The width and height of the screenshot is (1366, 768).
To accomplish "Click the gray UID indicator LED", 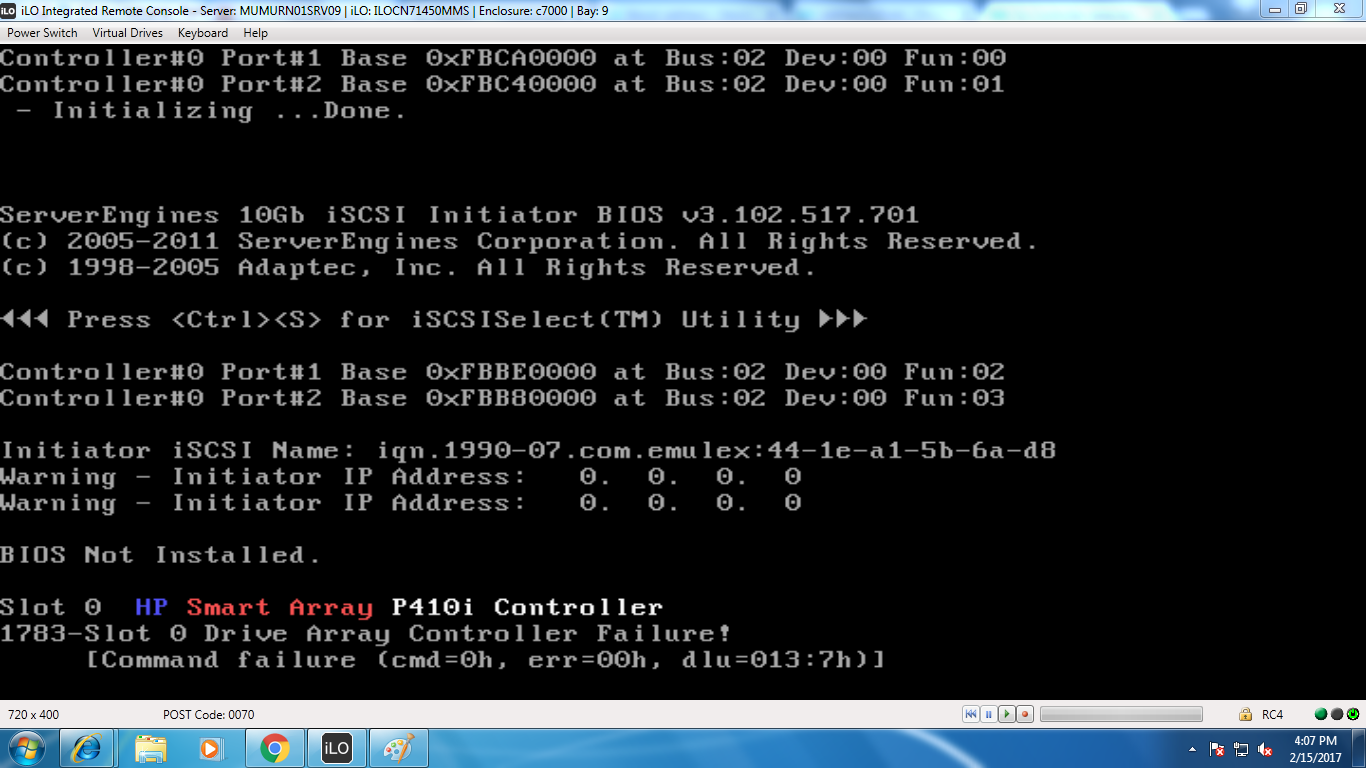I will tap(1337, 714).
